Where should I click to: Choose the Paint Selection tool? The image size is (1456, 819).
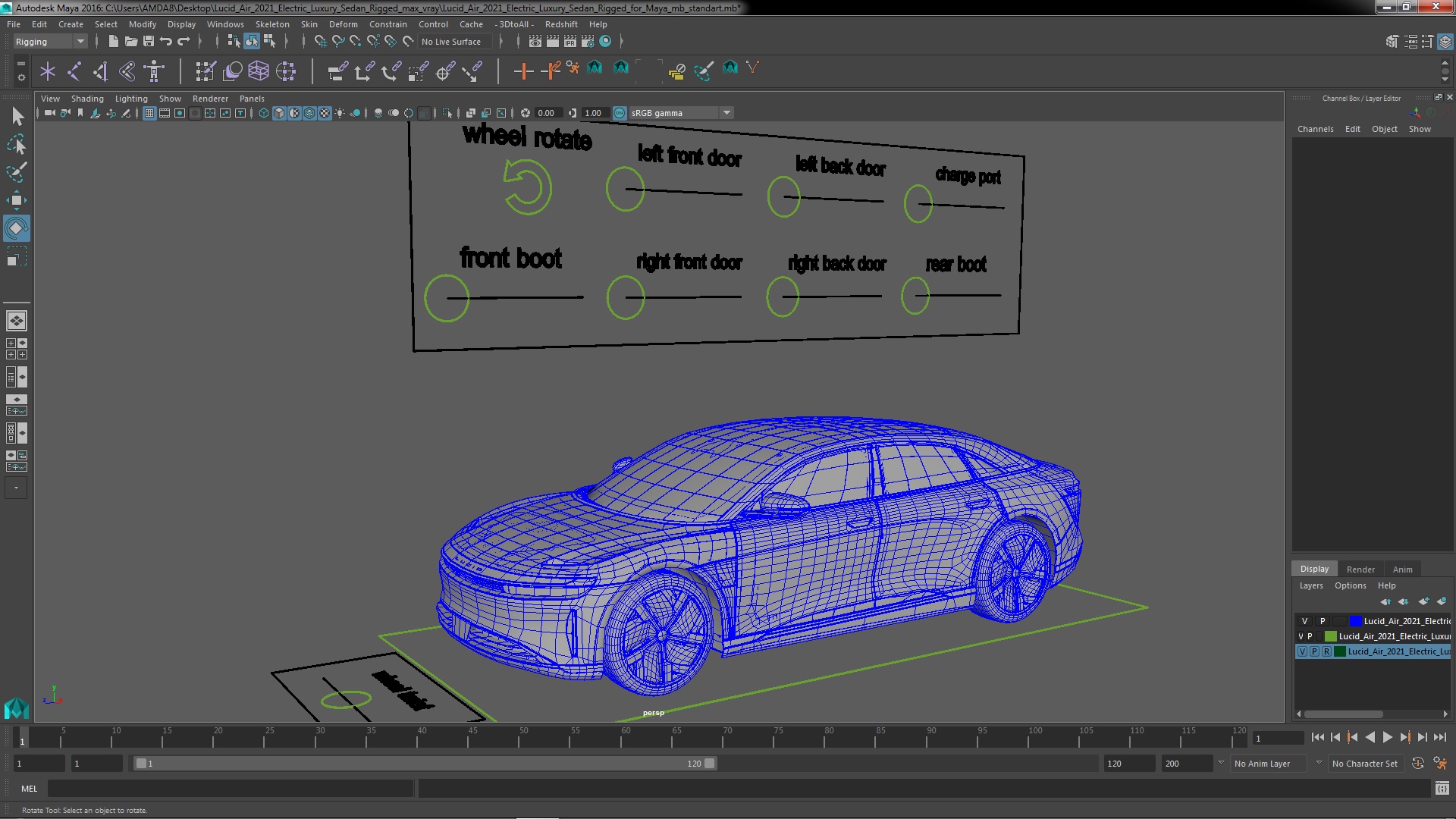click(x=17, y=172)
